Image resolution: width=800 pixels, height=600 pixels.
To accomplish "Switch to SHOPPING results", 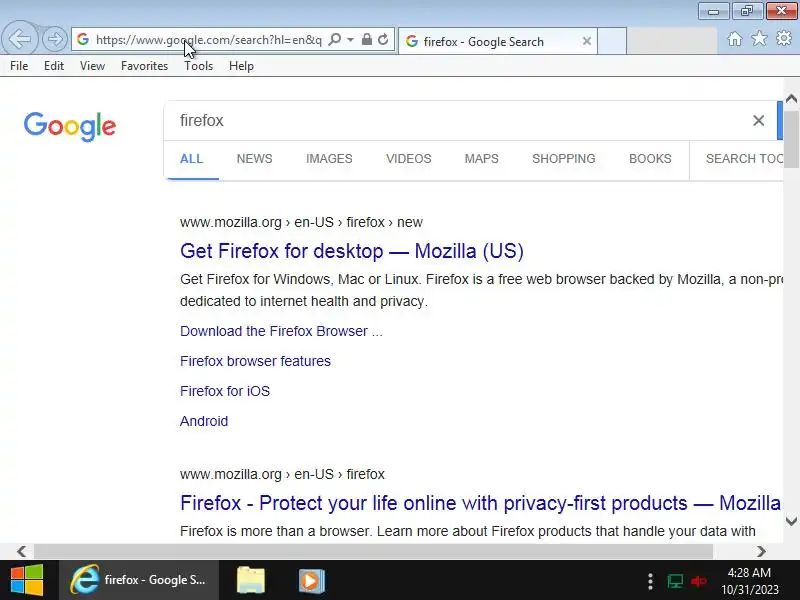I will click(x=564, y=159).
